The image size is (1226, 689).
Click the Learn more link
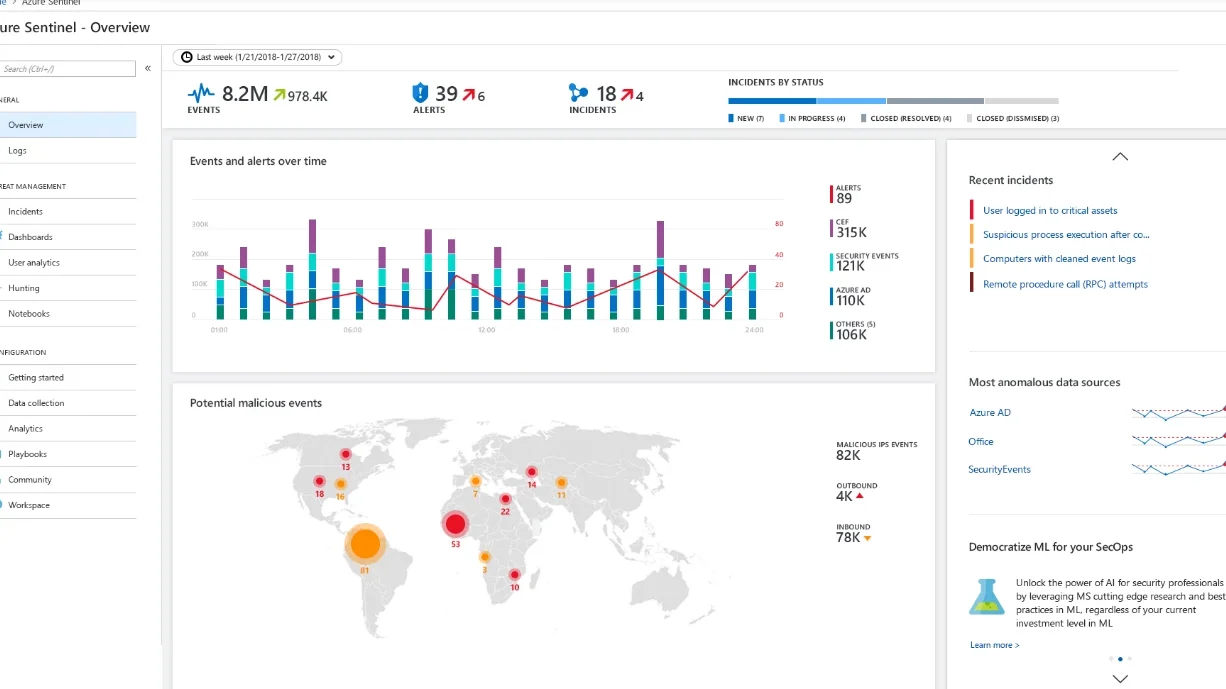pos(995,645)
